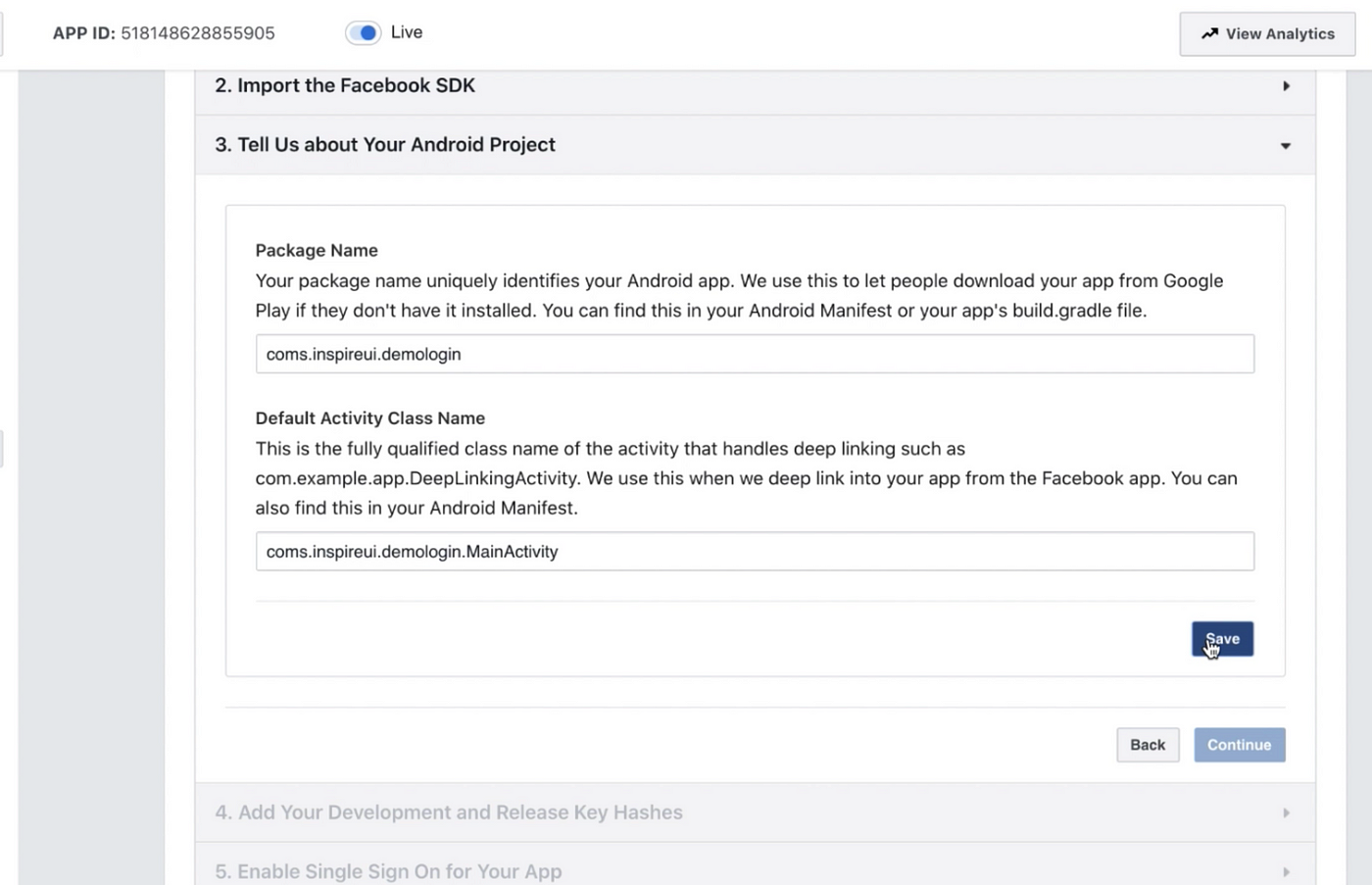The image size is (1372, 885).
Task: Expand section 2 arrow for Import the Facebook SDK
Action: point(1286,86)
